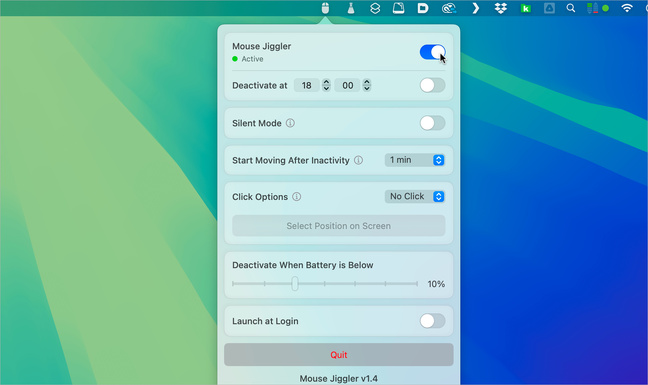Screen dimensions: 648x385
Task: Open the card-shaped menu bar icon
Action: pyautogui.click(x=398, y=8)
